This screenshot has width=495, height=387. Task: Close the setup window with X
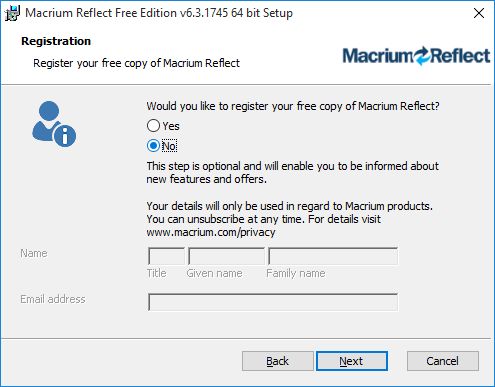pos(479,13)
